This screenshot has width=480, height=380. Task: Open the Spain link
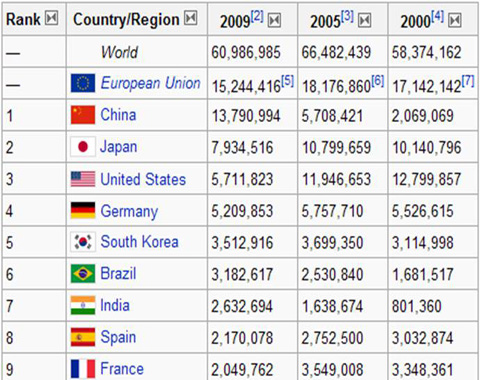click(118, 337)
